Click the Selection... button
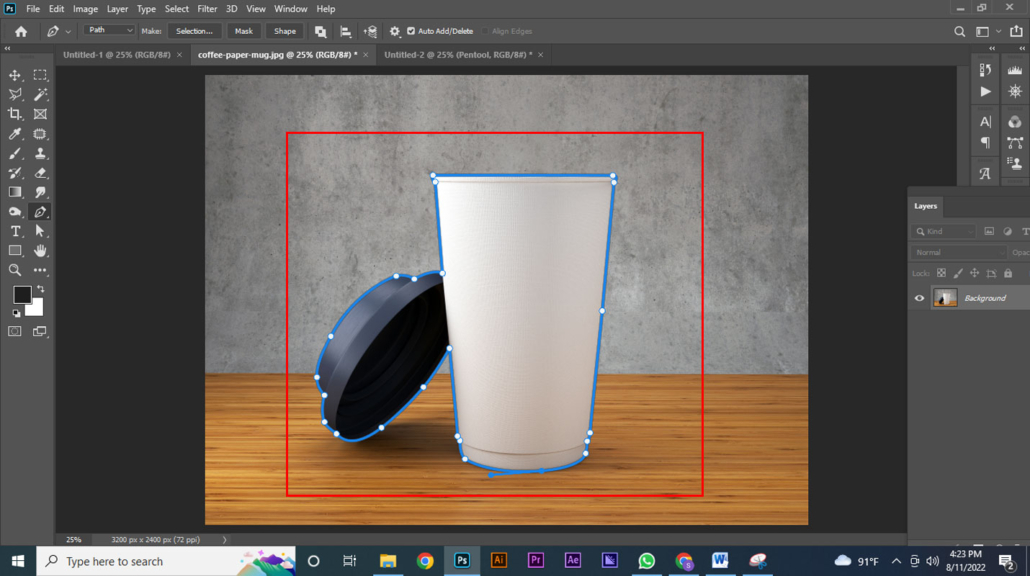 194,31
